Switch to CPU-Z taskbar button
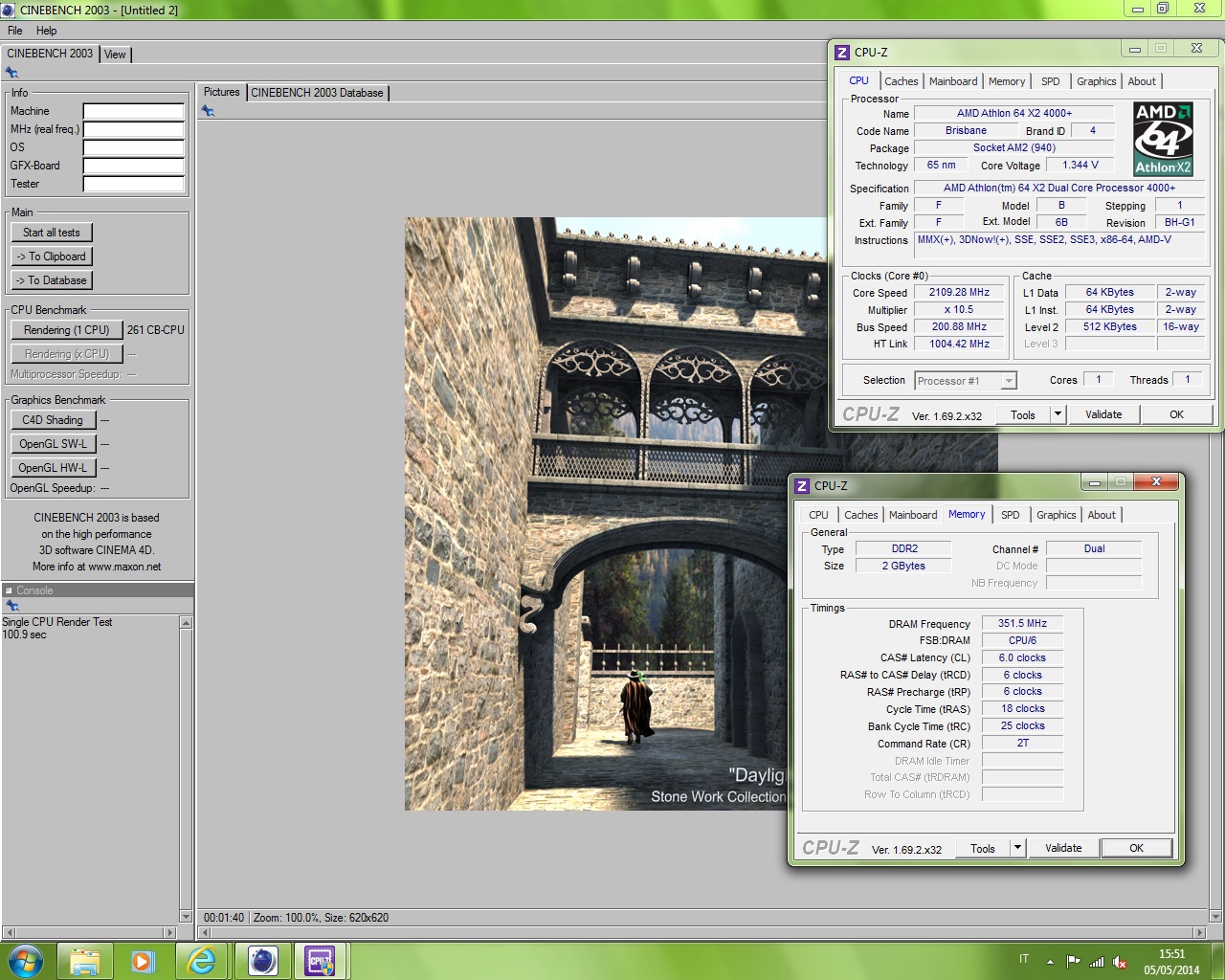This screenshot has height=980, width=1225. click(x=320, y=961)
